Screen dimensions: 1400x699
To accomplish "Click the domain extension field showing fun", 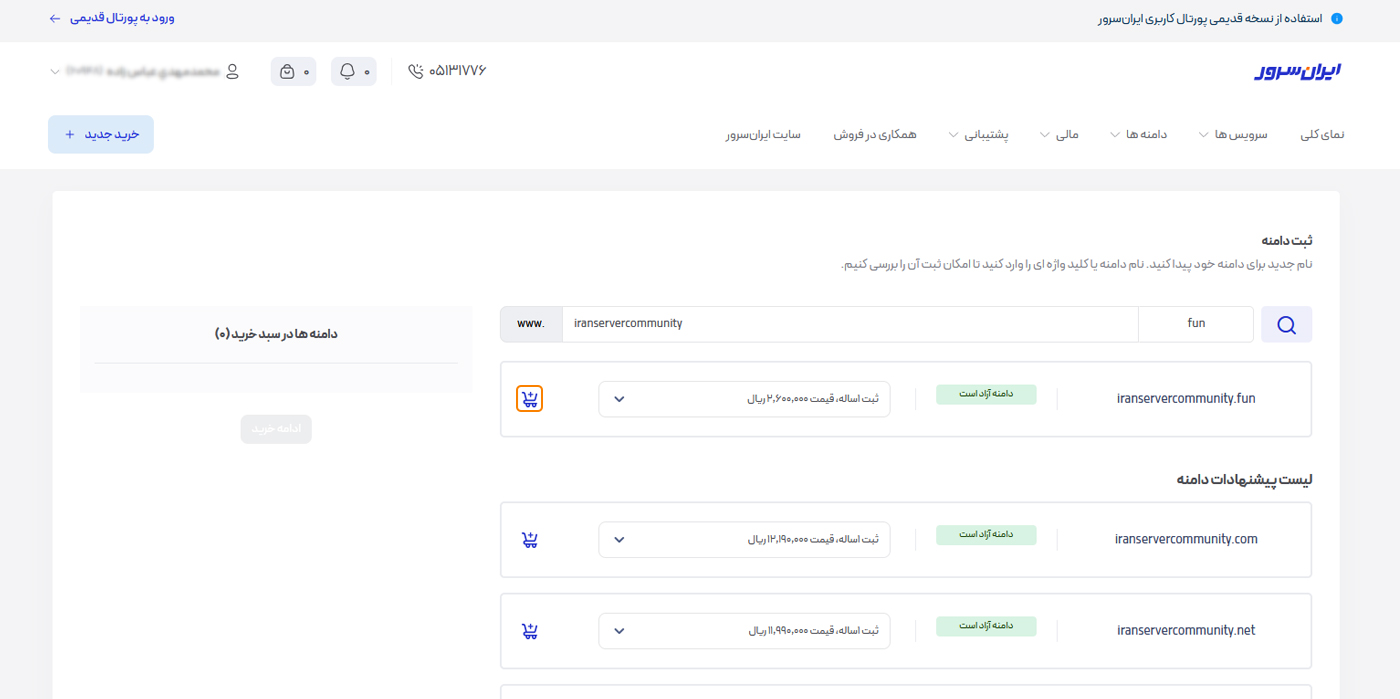I will coord(1195,324).
